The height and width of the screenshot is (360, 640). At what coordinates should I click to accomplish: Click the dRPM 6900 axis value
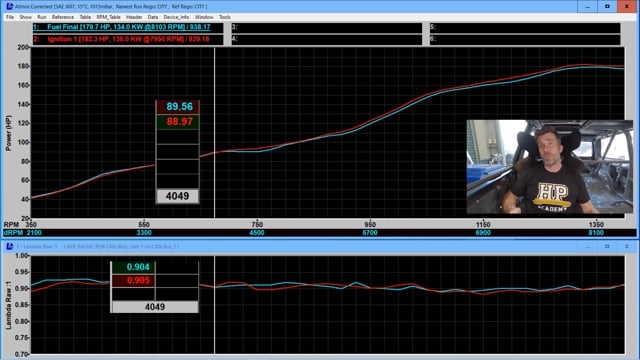[483, 233]
